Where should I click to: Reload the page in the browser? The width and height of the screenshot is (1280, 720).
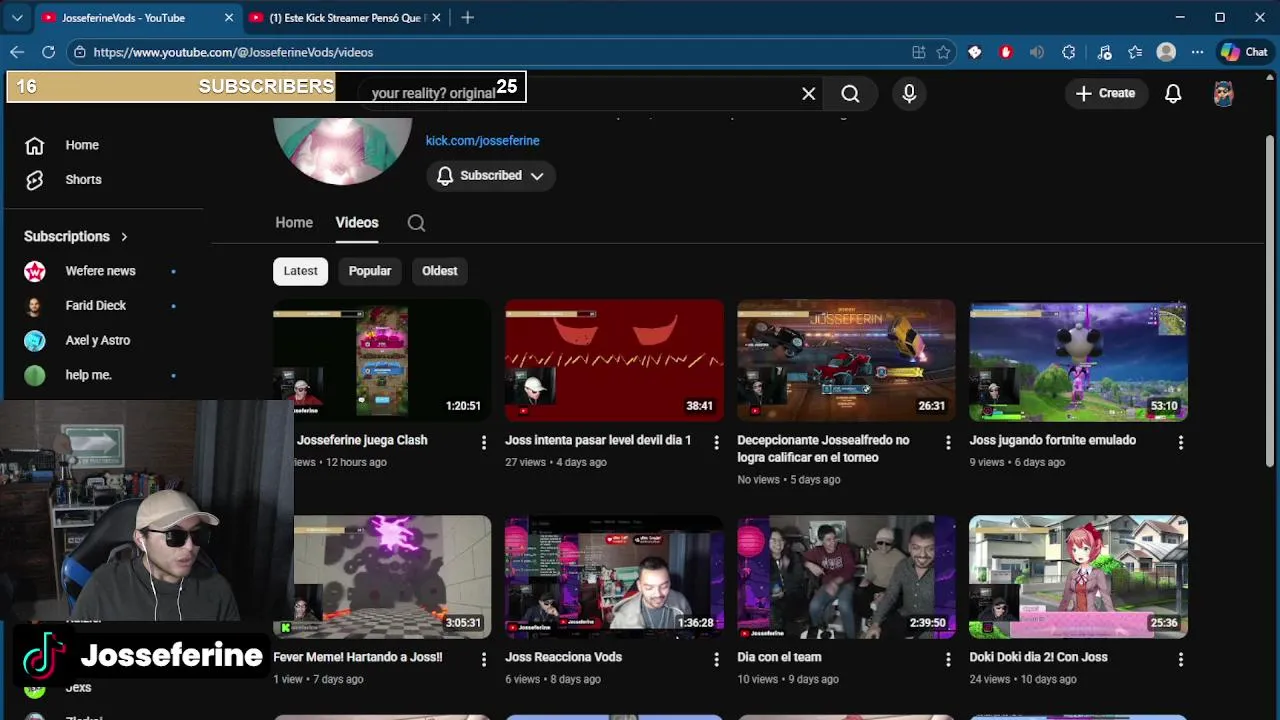[x=48, y=52]
